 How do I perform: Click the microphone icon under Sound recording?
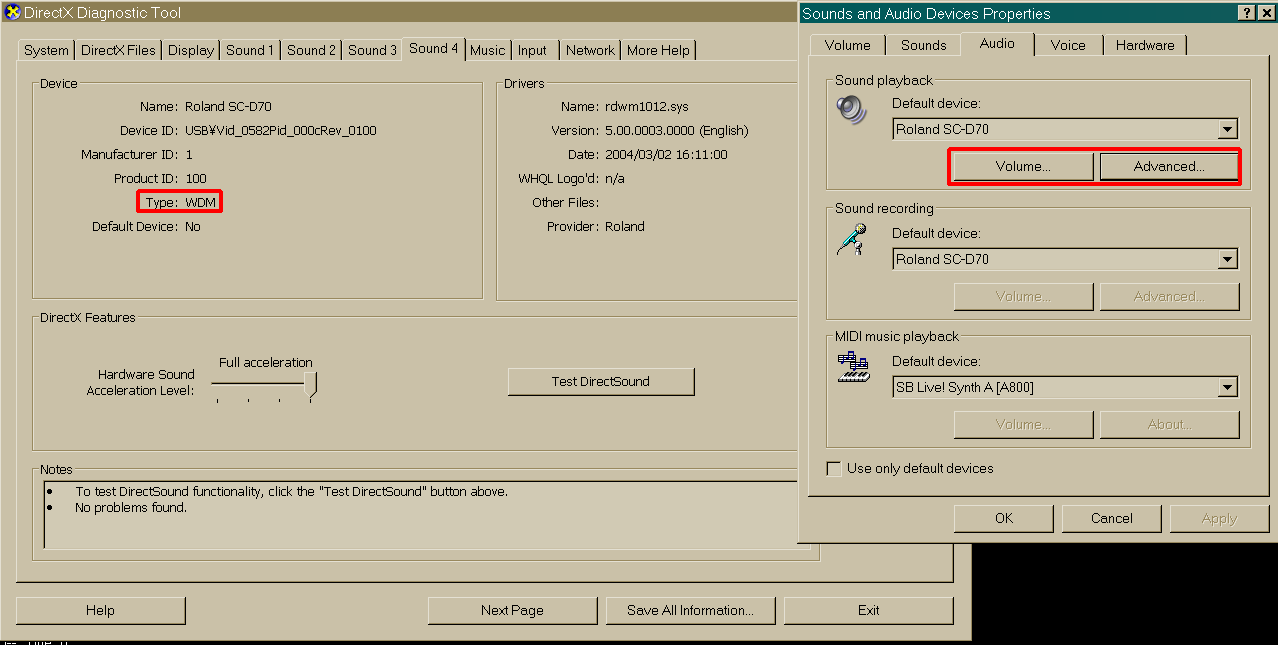click(852, 240)
